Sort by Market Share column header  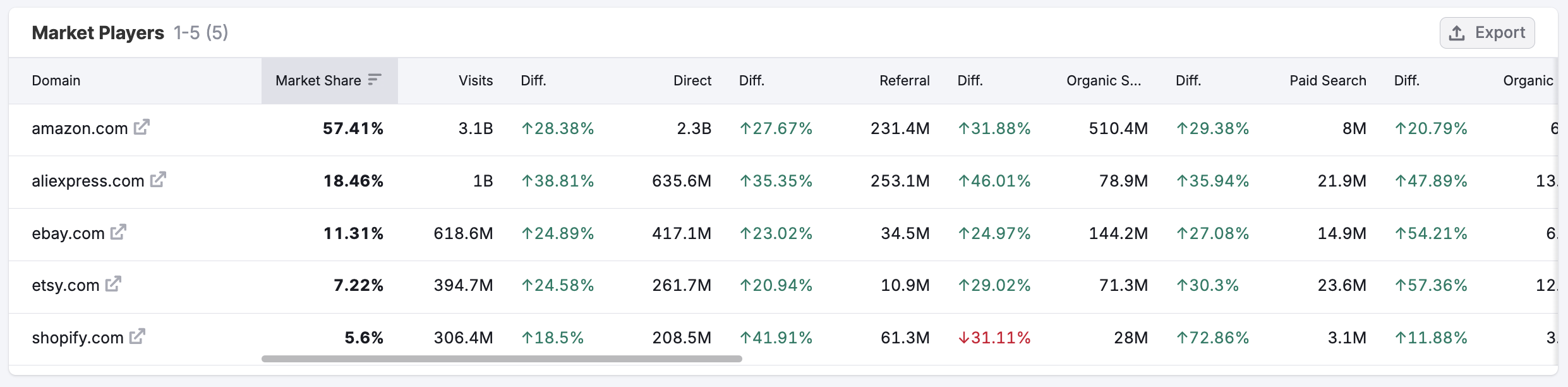pyautogui.click(x=318, y=80)
